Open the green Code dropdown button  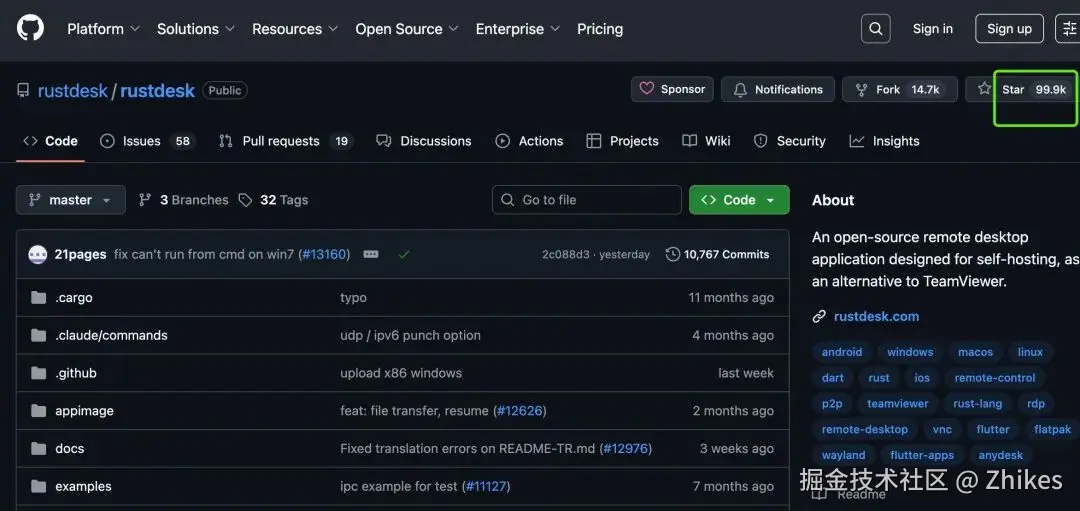739,200
